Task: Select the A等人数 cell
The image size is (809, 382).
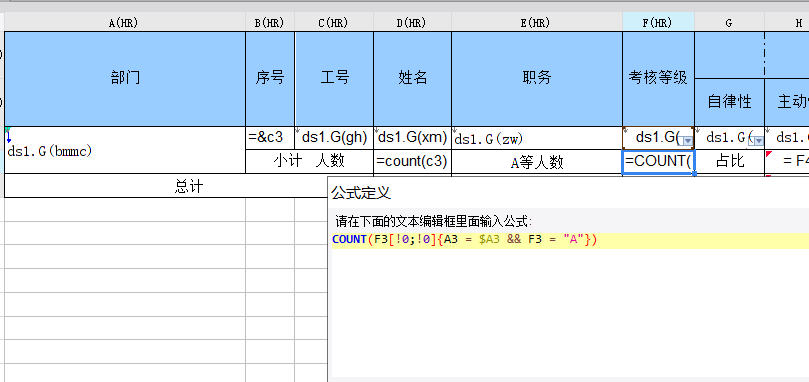Action: point(537,162)
